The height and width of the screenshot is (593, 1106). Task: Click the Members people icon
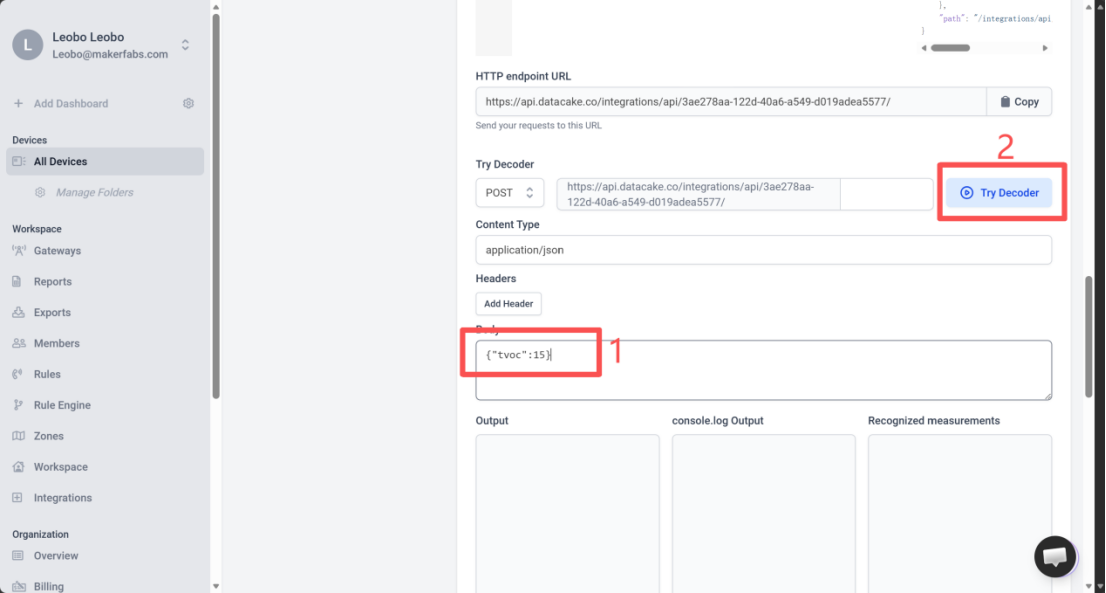coord(19,343)
